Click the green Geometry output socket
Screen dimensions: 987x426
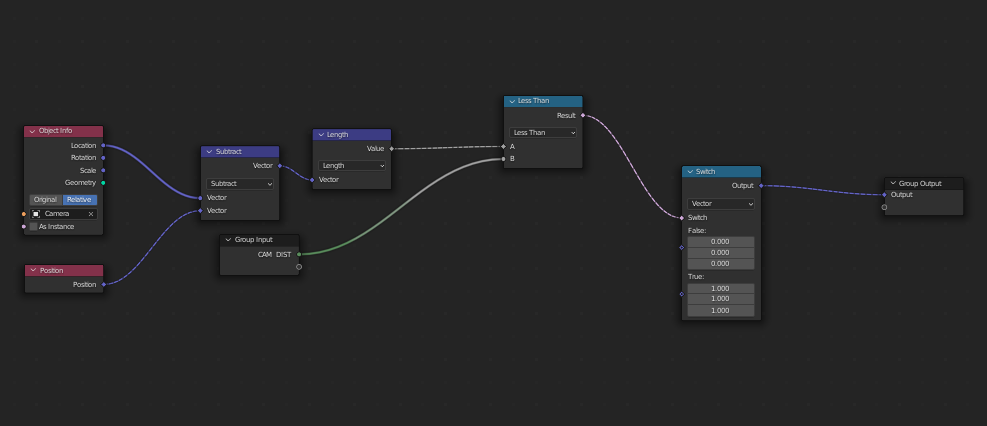pos(103,183)
